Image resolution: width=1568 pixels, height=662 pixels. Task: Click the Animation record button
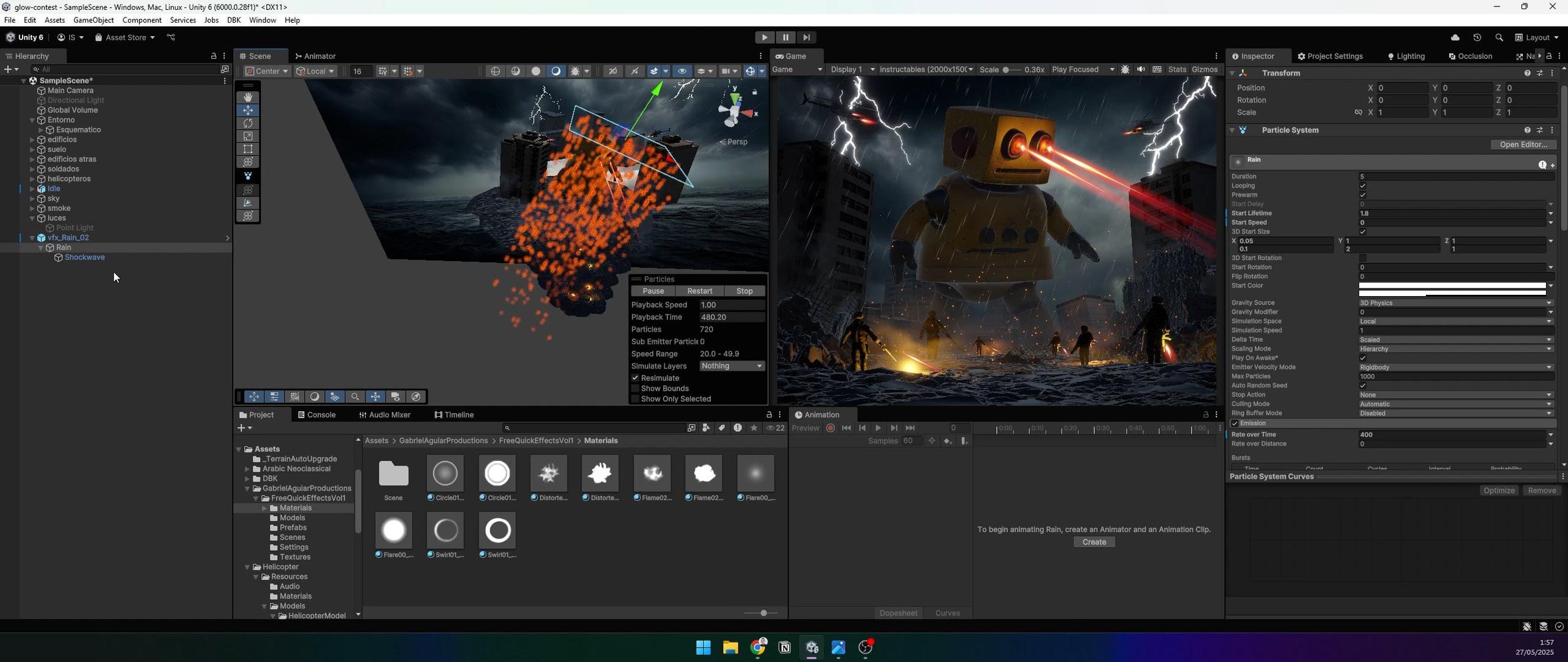[x=831, y=428]
